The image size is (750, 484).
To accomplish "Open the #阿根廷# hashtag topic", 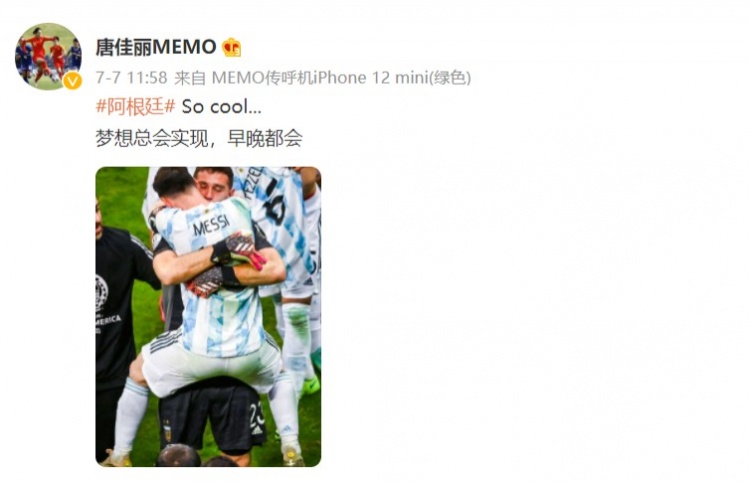I will pos(135,106).
